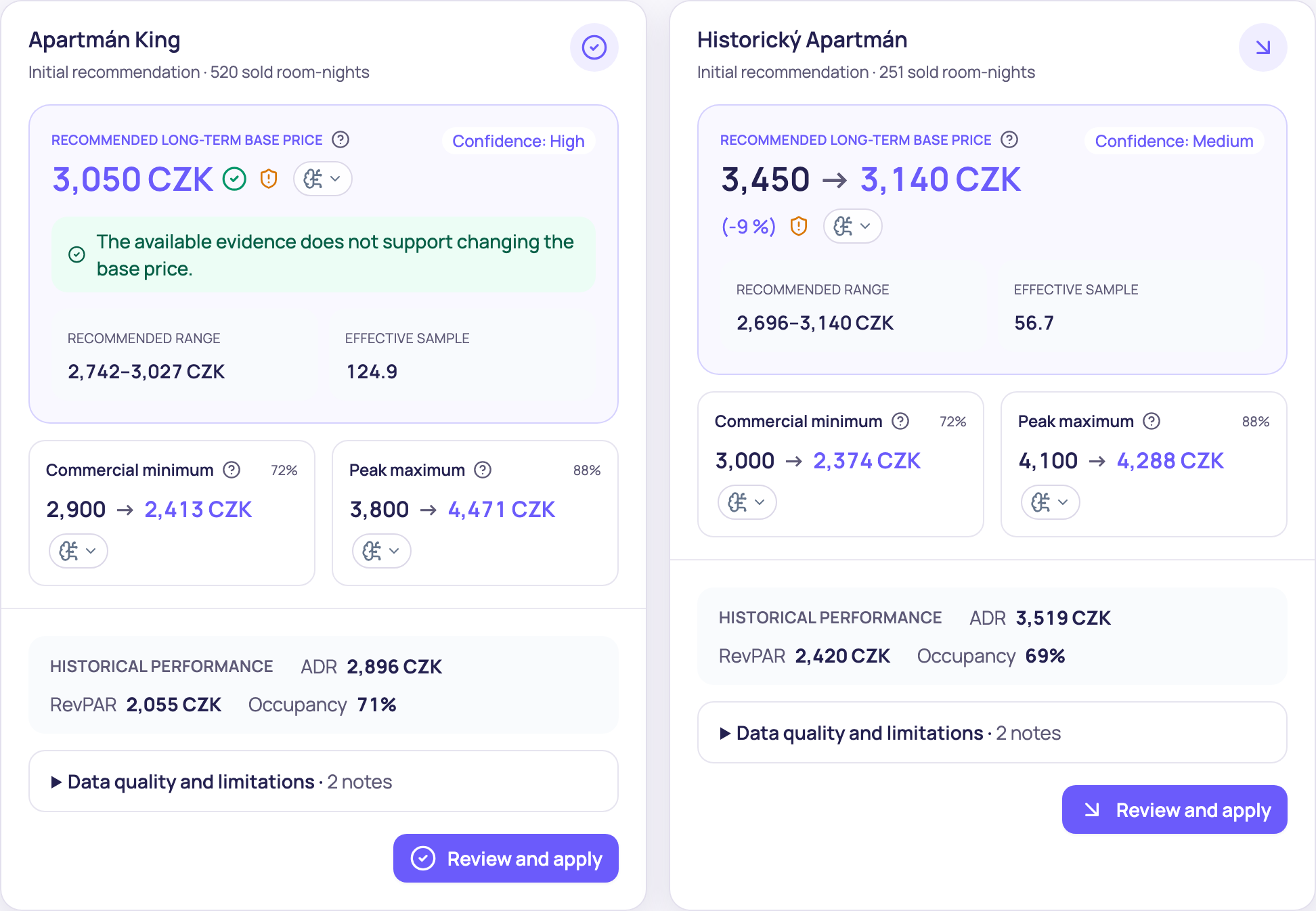Screen dimensions: 1316x911
Task: Click the Occupancy 69% value
Action: [1045, 656]
